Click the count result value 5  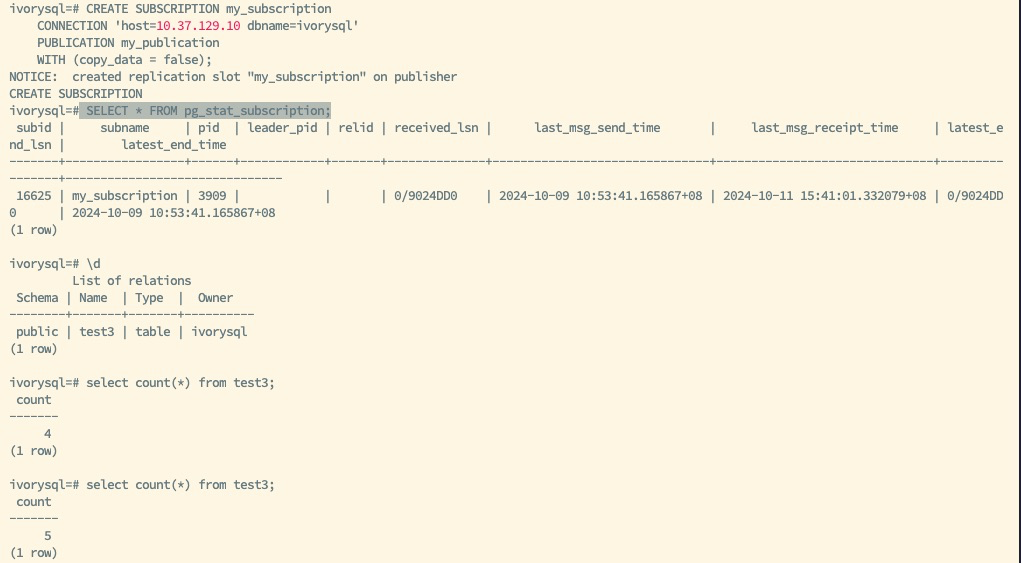pos(48,536)
